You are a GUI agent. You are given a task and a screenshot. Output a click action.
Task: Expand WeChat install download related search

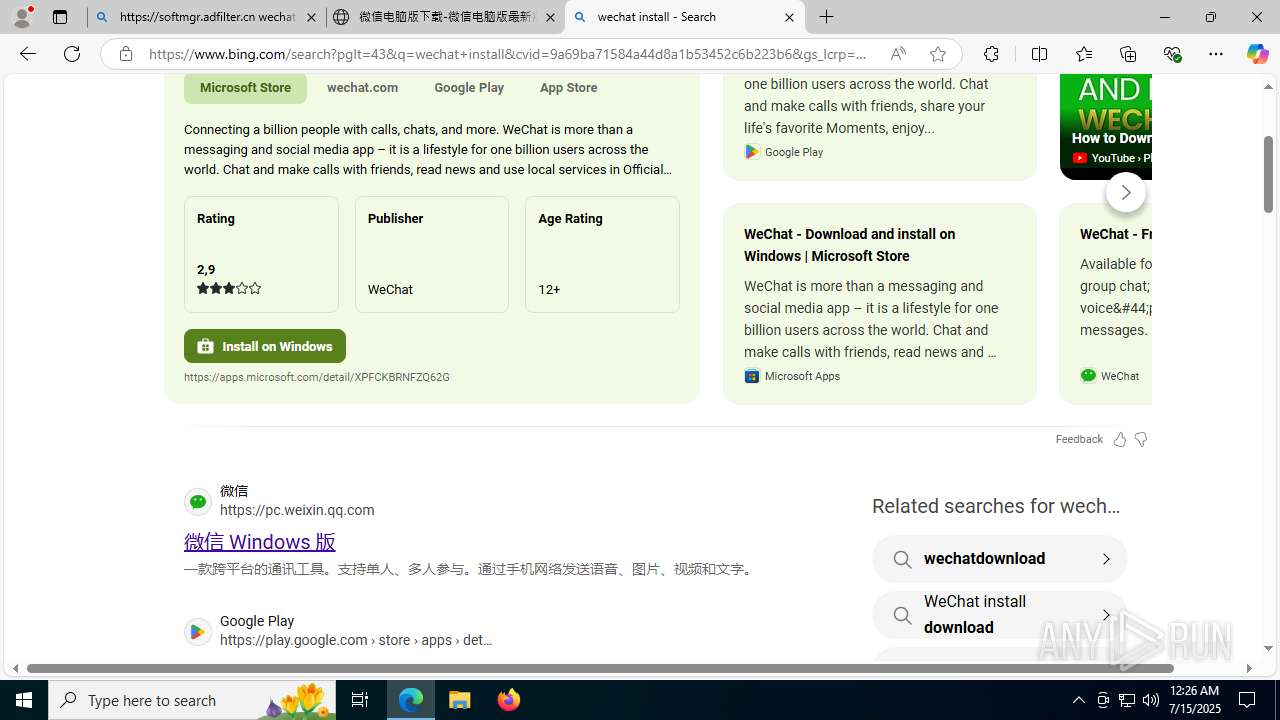click(1000, 614)
